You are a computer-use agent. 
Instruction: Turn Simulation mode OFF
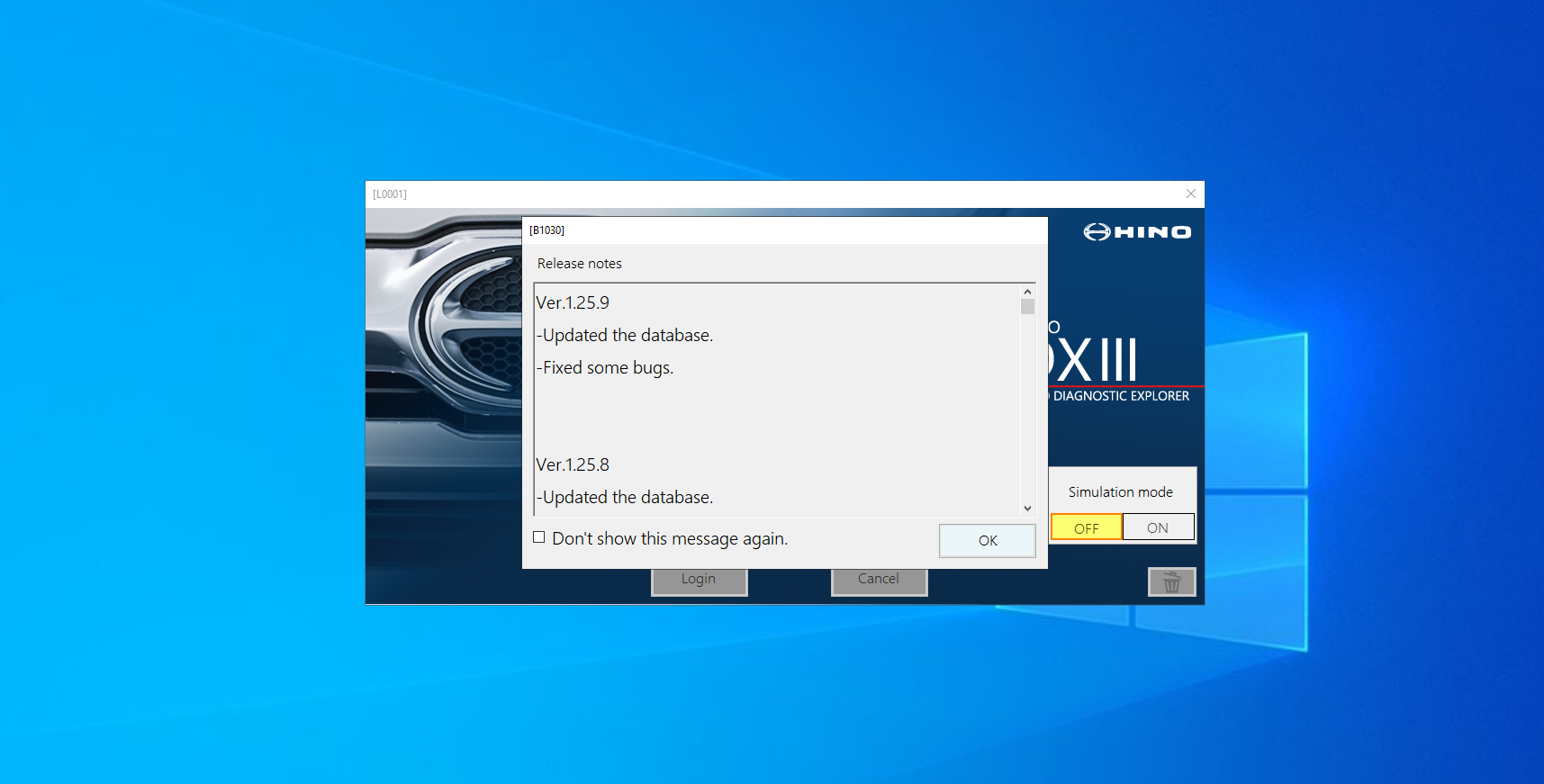coord(1087,527)
